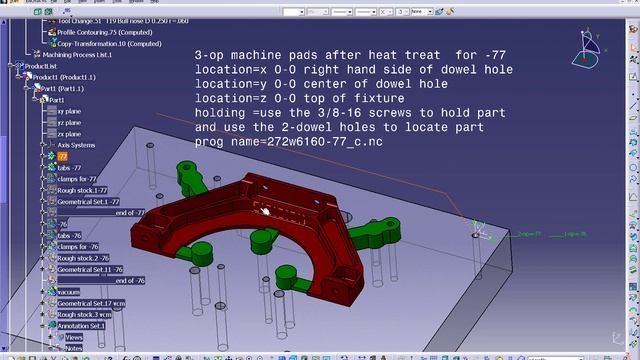The width and height of the screenshot is (640, 360).
Task: Click painter icon right of None dropdown
Action: point(439,12)
